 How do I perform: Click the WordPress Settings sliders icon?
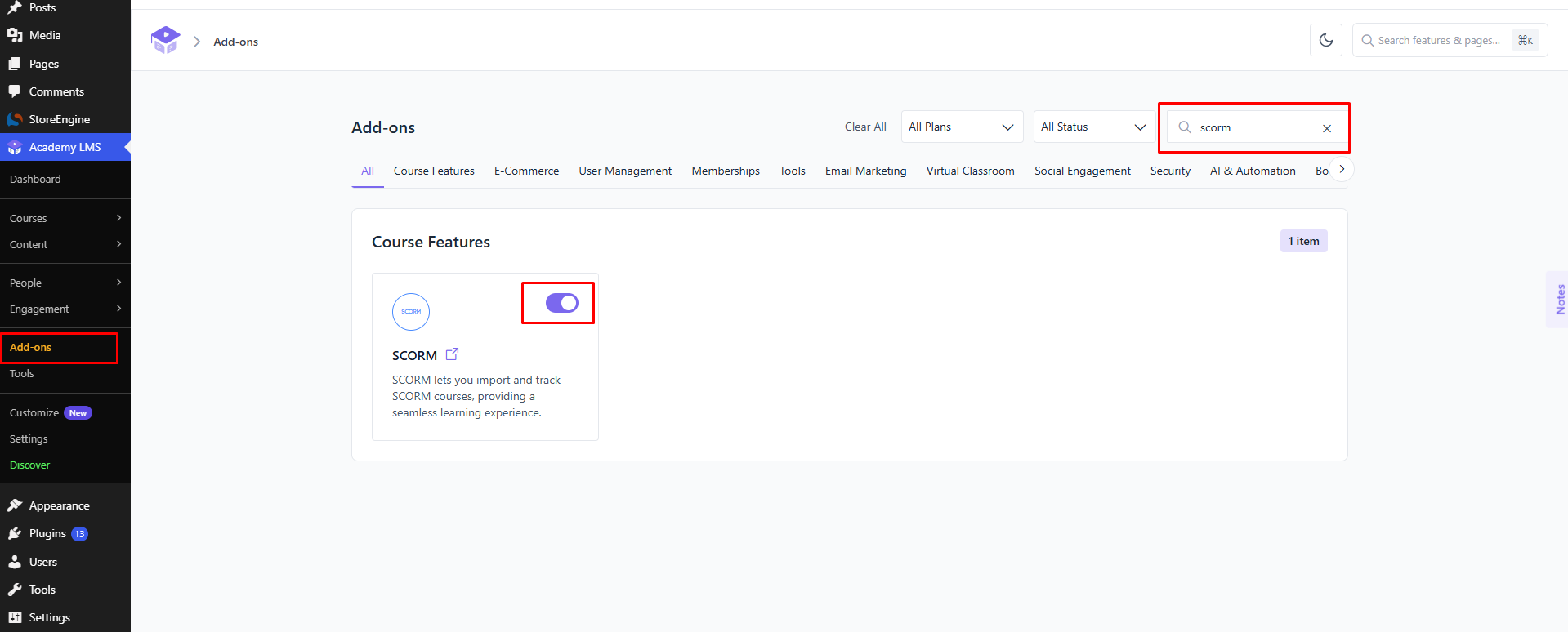pos(15,617)
